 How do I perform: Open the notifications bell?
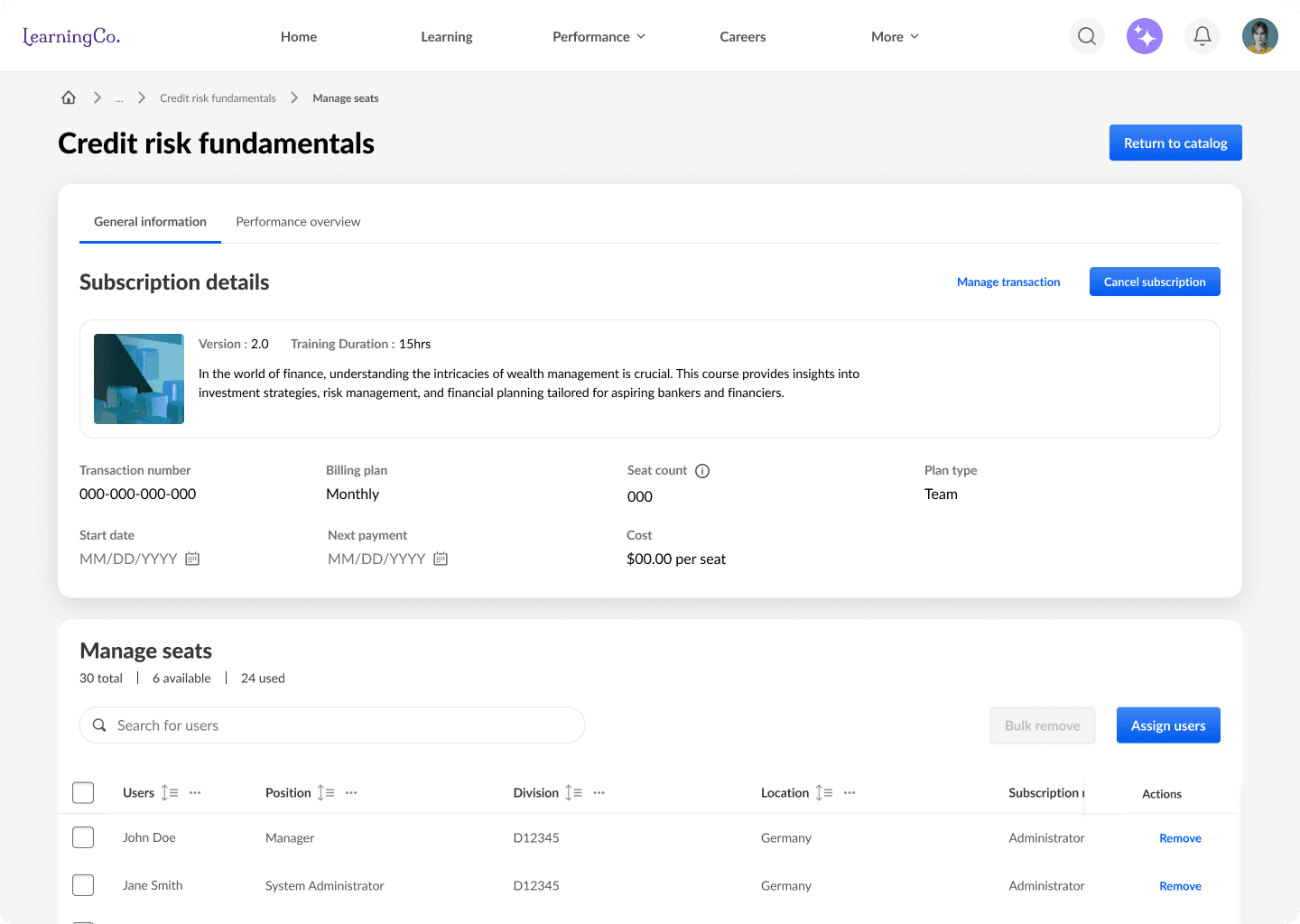pyautogui.click(x=1202, y=36)
